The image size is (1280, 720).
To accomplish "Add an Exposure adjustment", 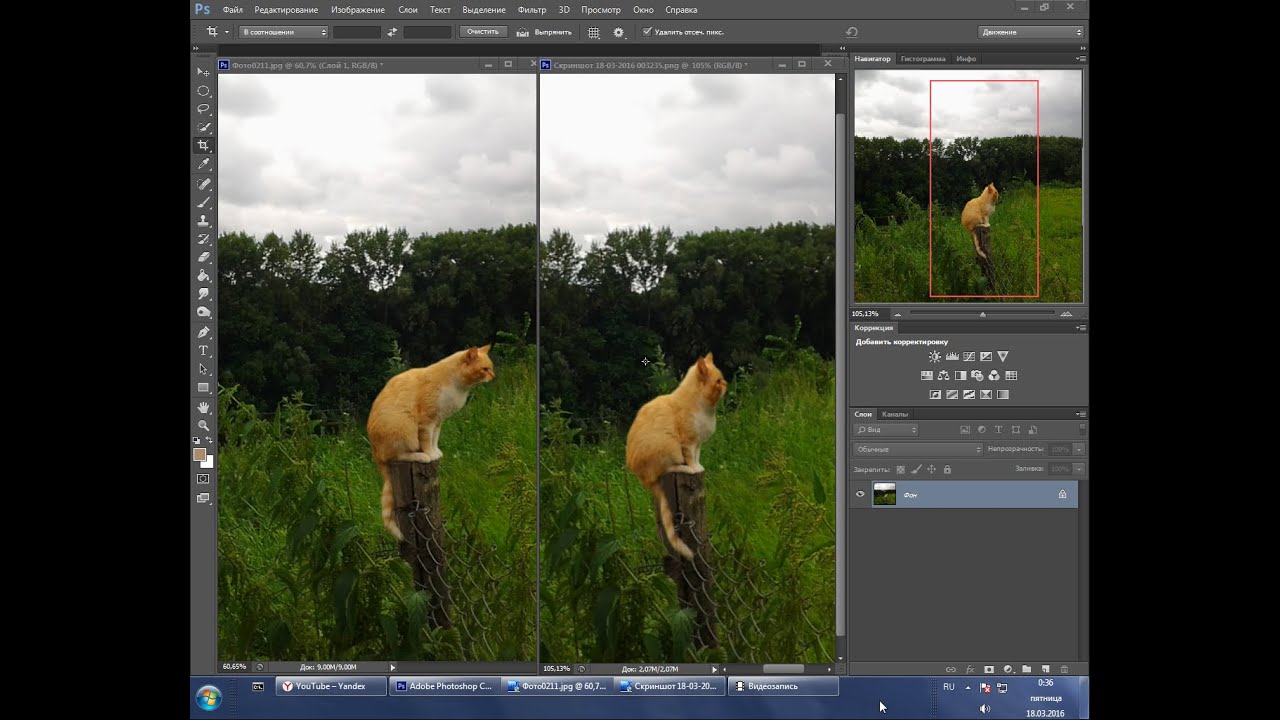I will 986,357.
